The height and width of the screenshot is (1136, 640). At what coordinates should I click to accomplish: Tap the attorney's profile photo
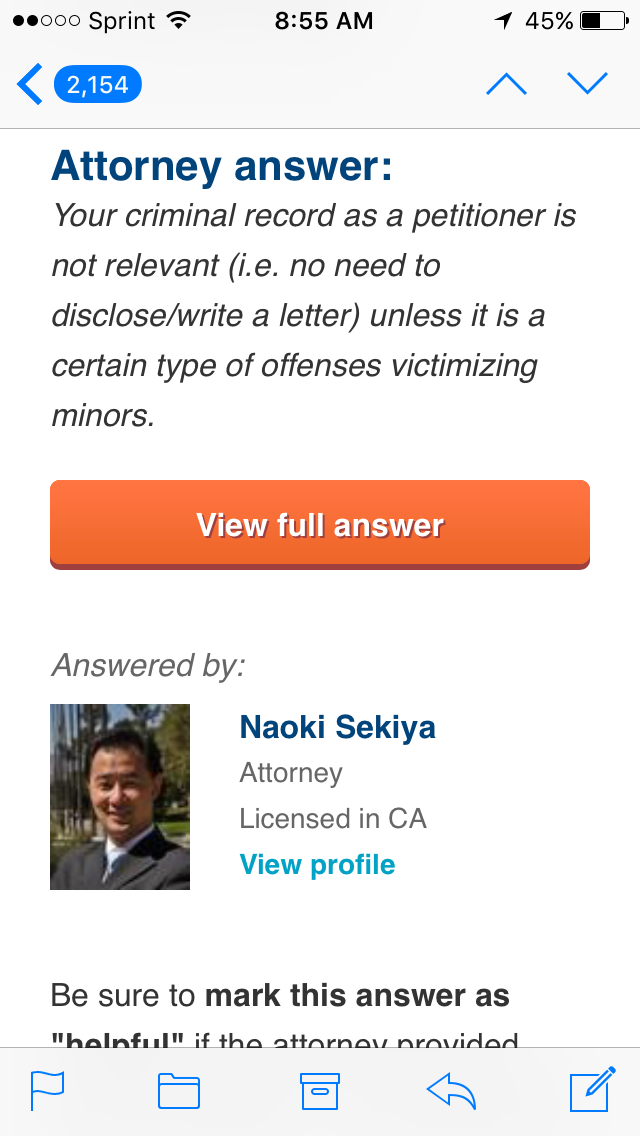click(x=120, y=797)
